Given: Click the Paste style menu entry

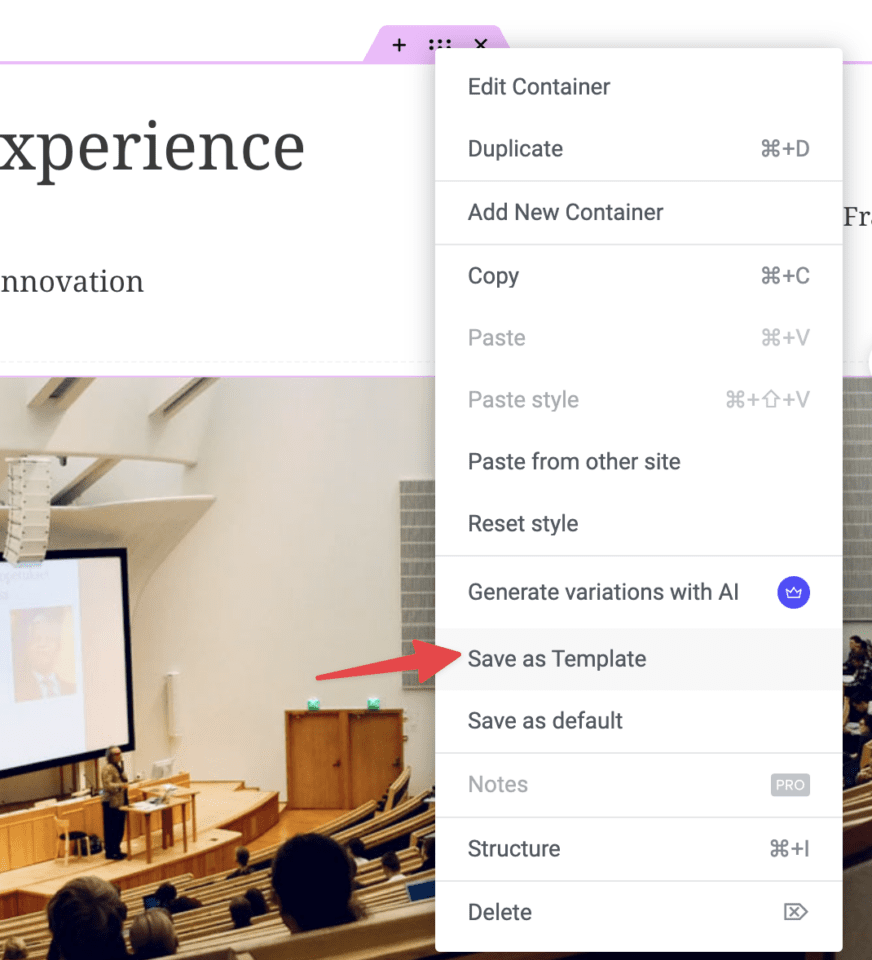Looking at the screenshot, I should tap(523, 400).
